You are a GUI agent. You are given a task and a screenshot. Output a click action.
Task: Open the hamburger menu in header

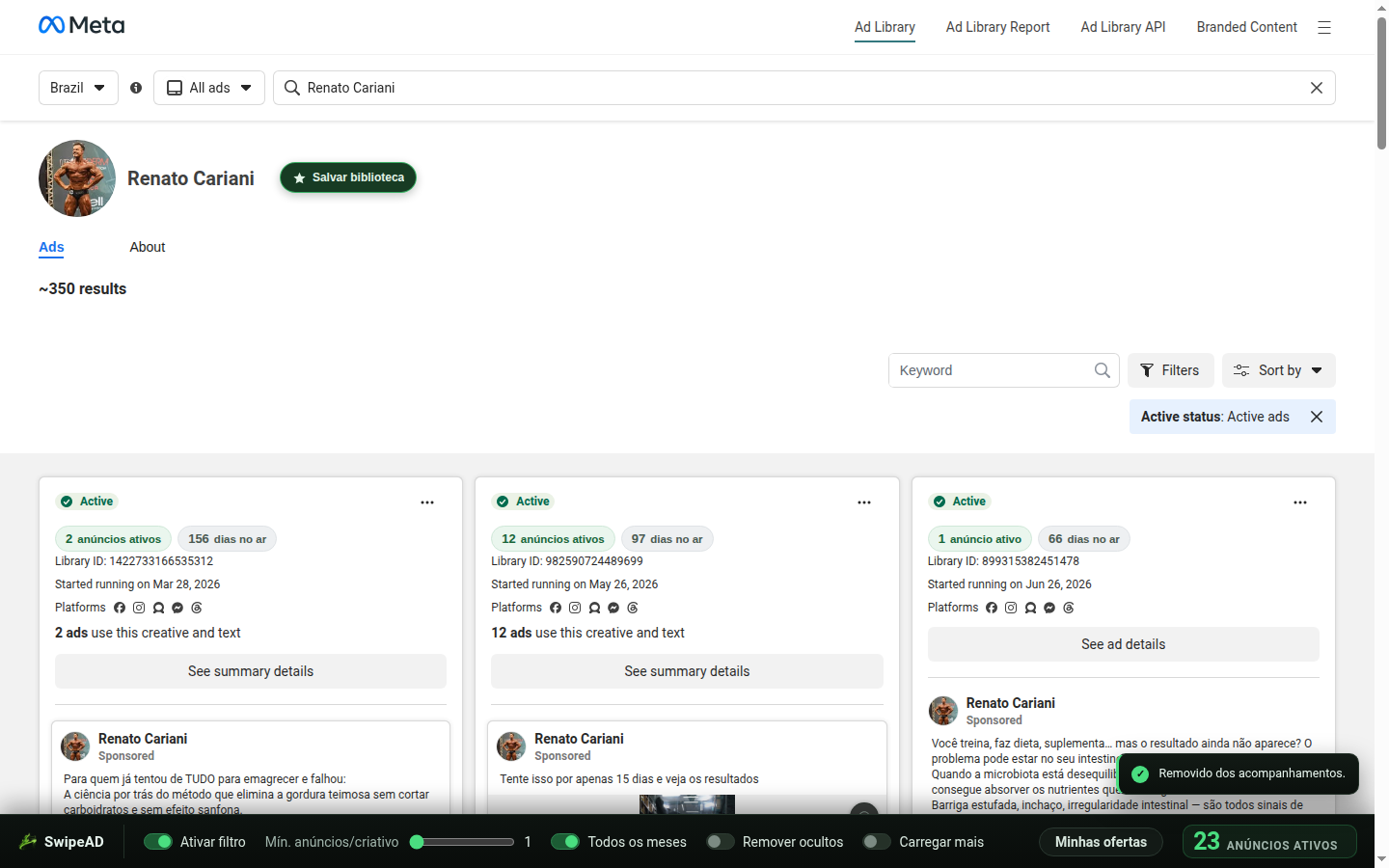click(1324, 27)
